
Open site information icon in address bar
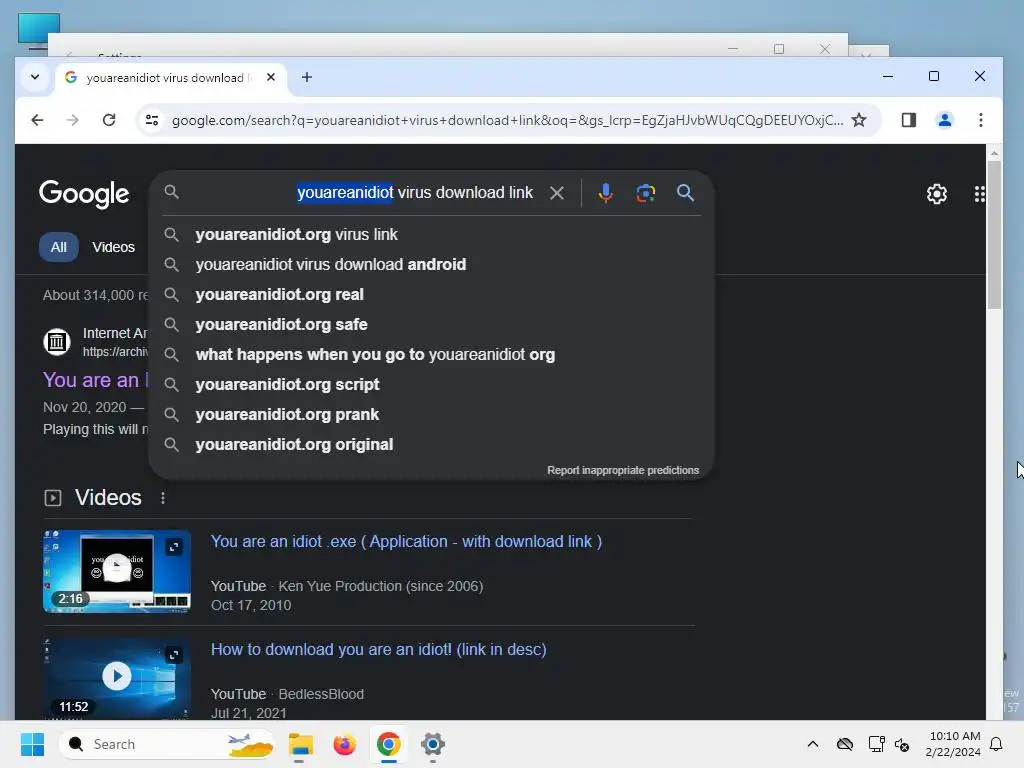(x=152, y=120)
